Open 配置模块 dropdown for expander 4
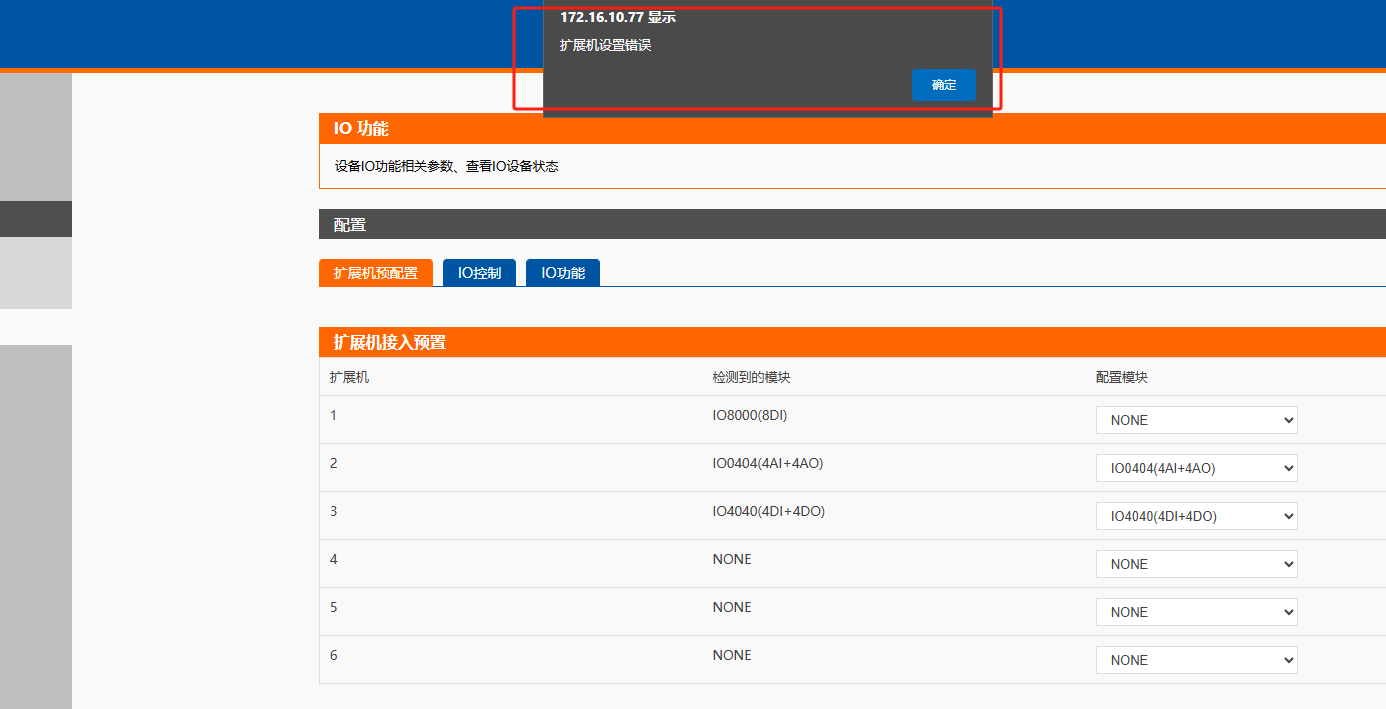Screen dimensions: 1386x709 click(x=1196, y=564)
